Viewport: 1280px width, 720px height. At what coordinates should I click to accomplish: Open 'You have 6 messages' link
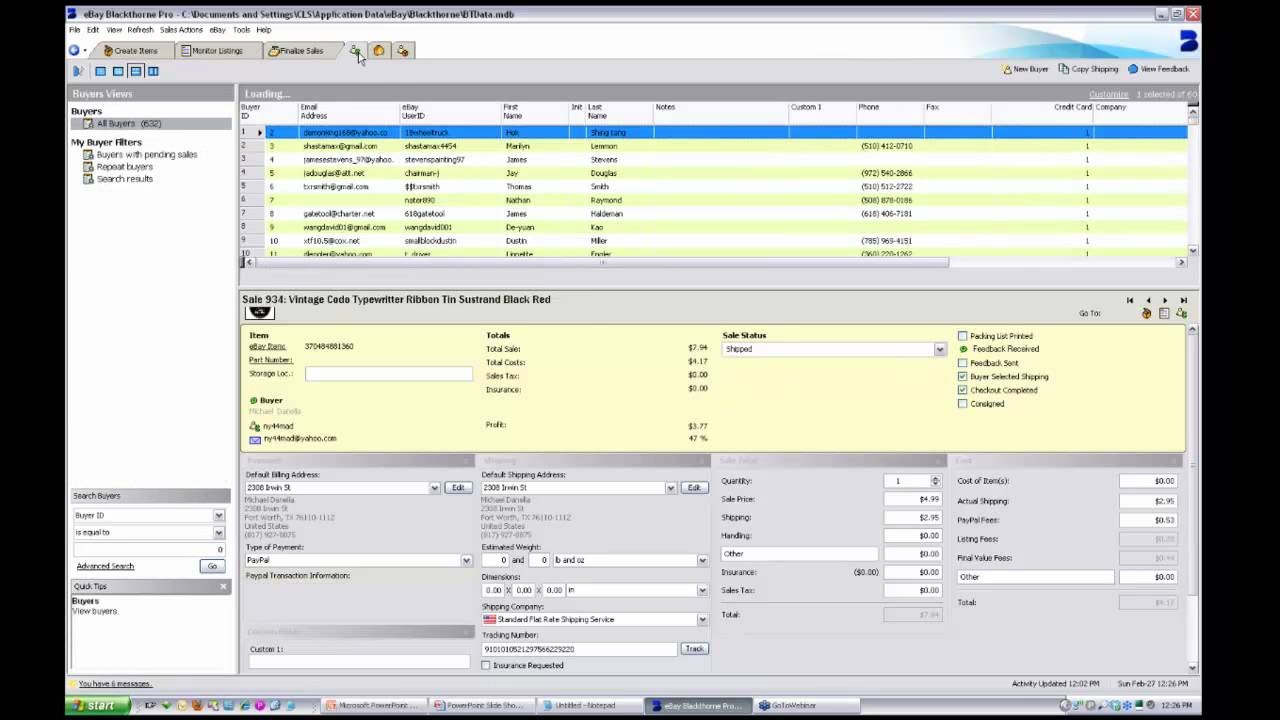point(115,684)
